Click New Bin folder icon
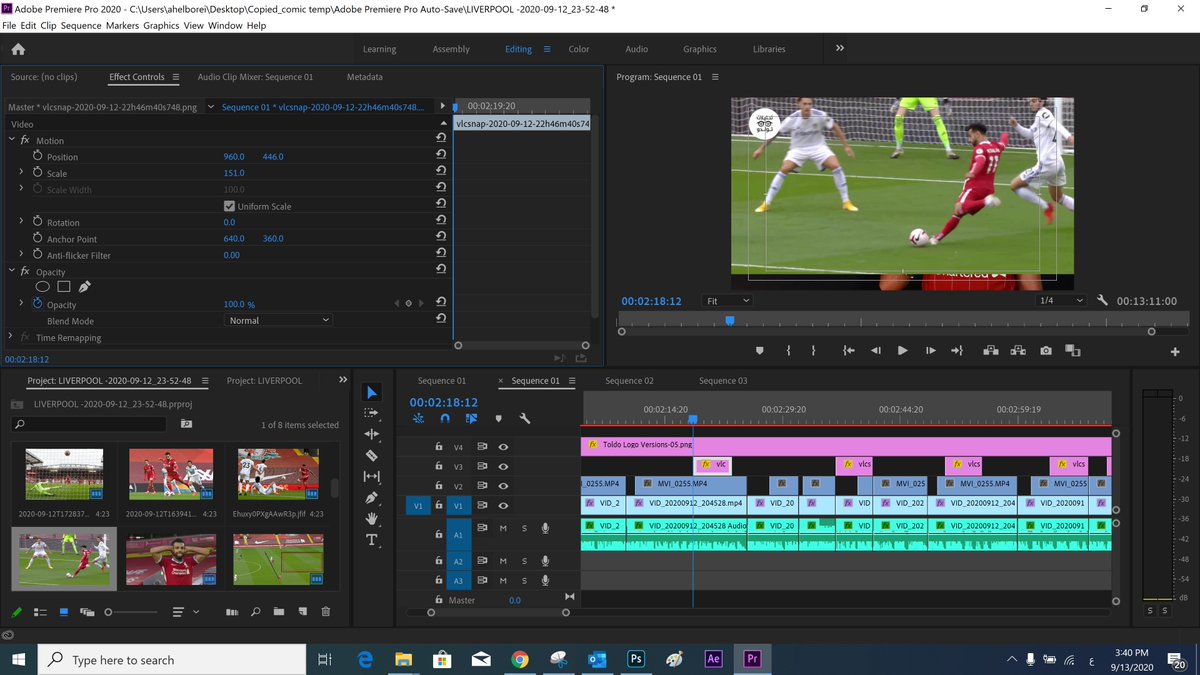Image resolution: width=1200 pixels, height=675 pixels. point(278,611)
